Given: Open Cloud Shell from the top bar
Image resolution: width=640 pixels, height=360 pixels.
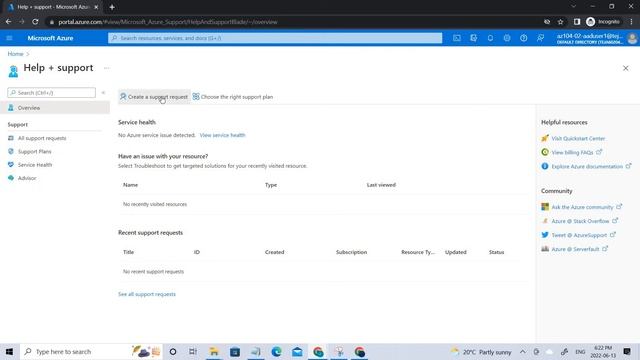Looking at the screenshot, I should 457,38.
